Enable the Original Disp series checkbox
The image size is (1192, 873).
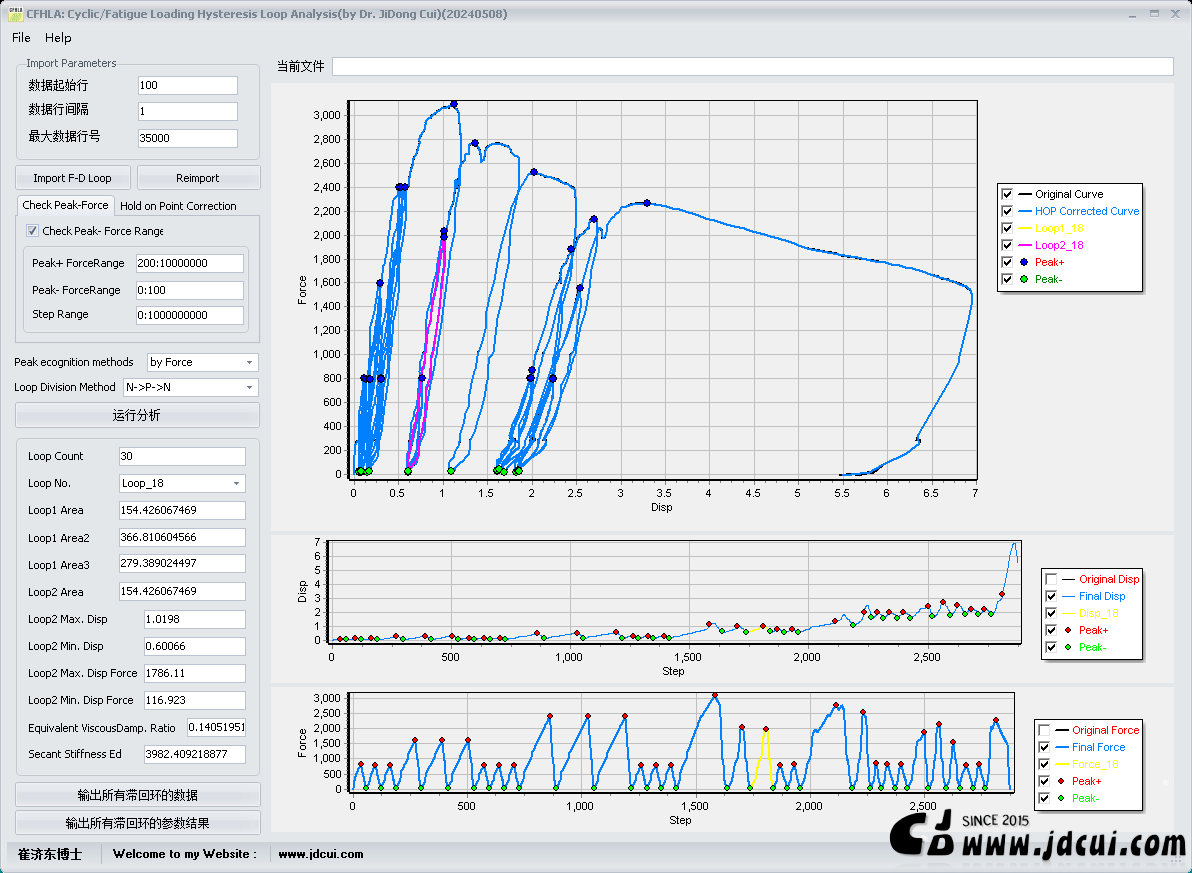tap(1051, 579)
